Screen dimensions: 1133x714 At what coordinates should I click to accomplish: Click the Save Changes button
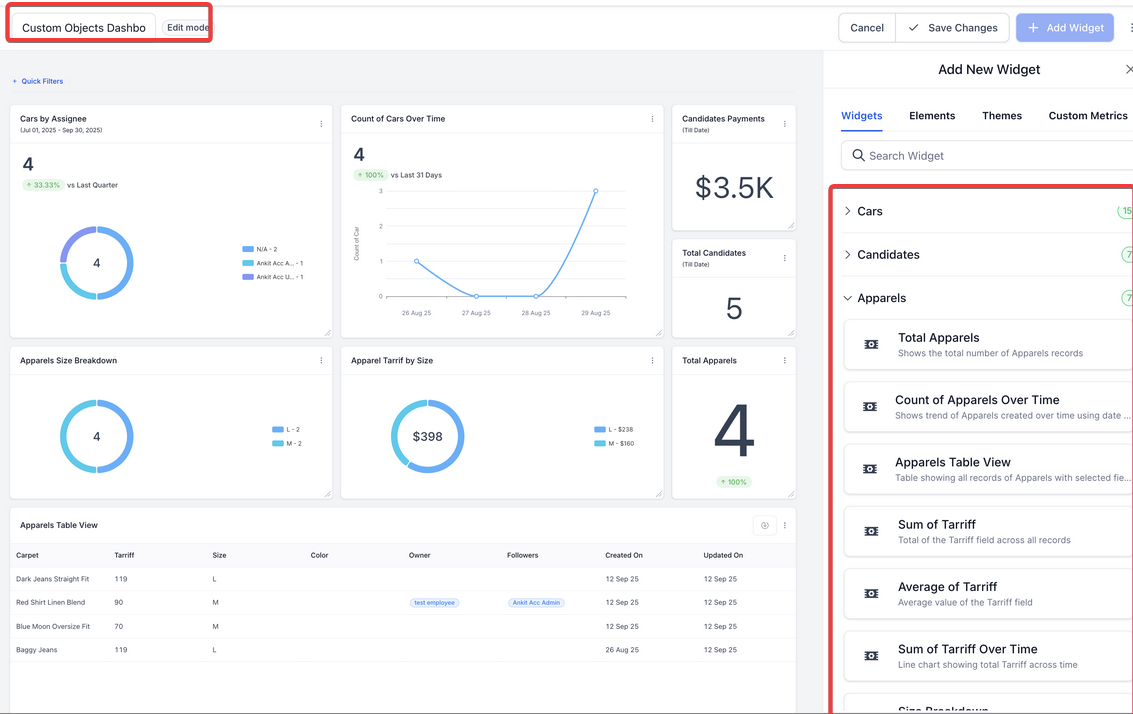951,27
